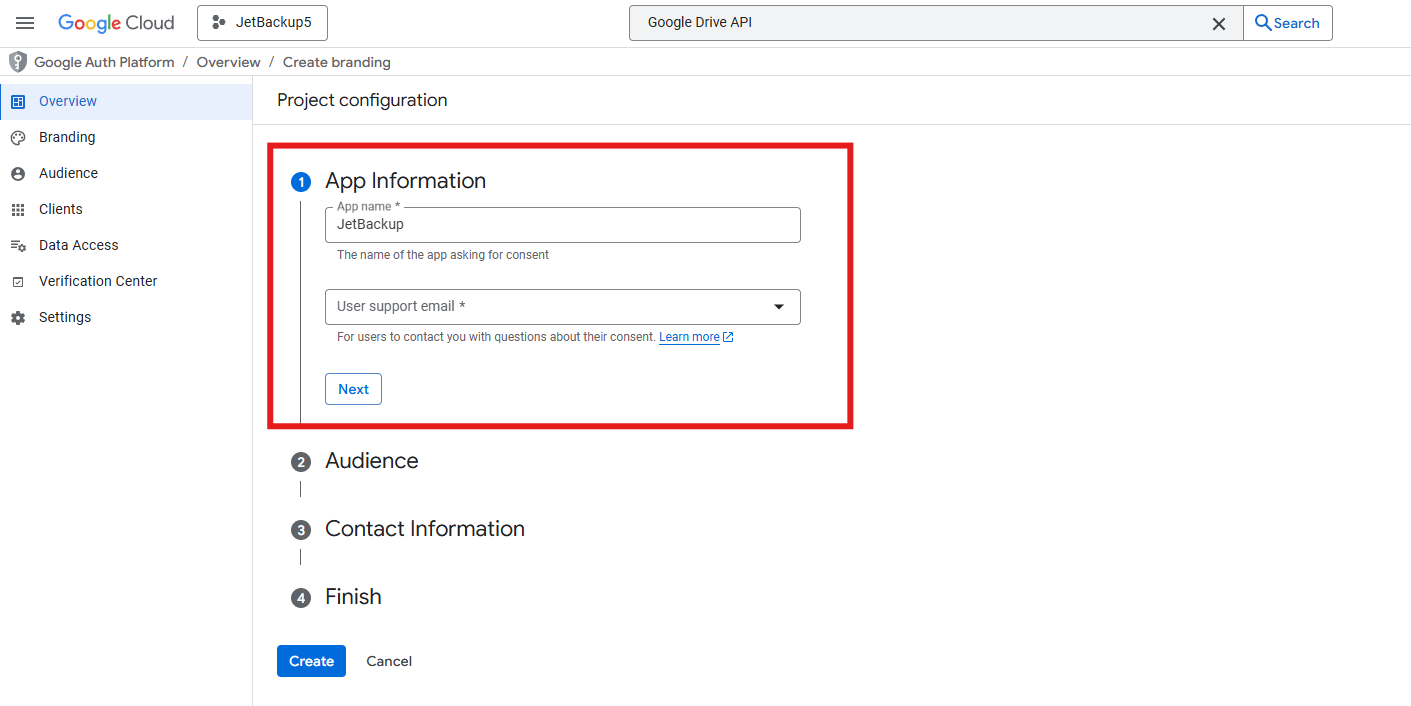
Task: Click the Google Cloud logo
Action: pos(116,23)
